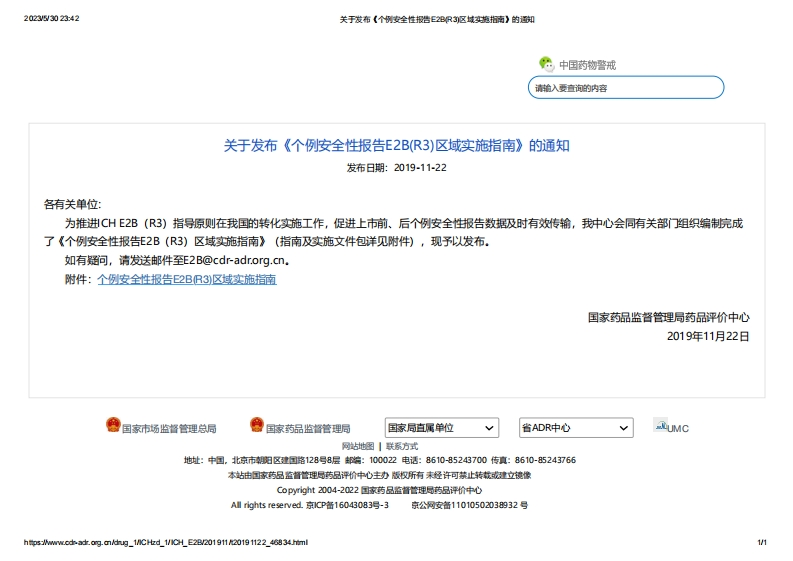This screenshot has width=793, height=561.
Task: Click the print timestamp 2023/5/30 23:42
Action: pos(52,18)
